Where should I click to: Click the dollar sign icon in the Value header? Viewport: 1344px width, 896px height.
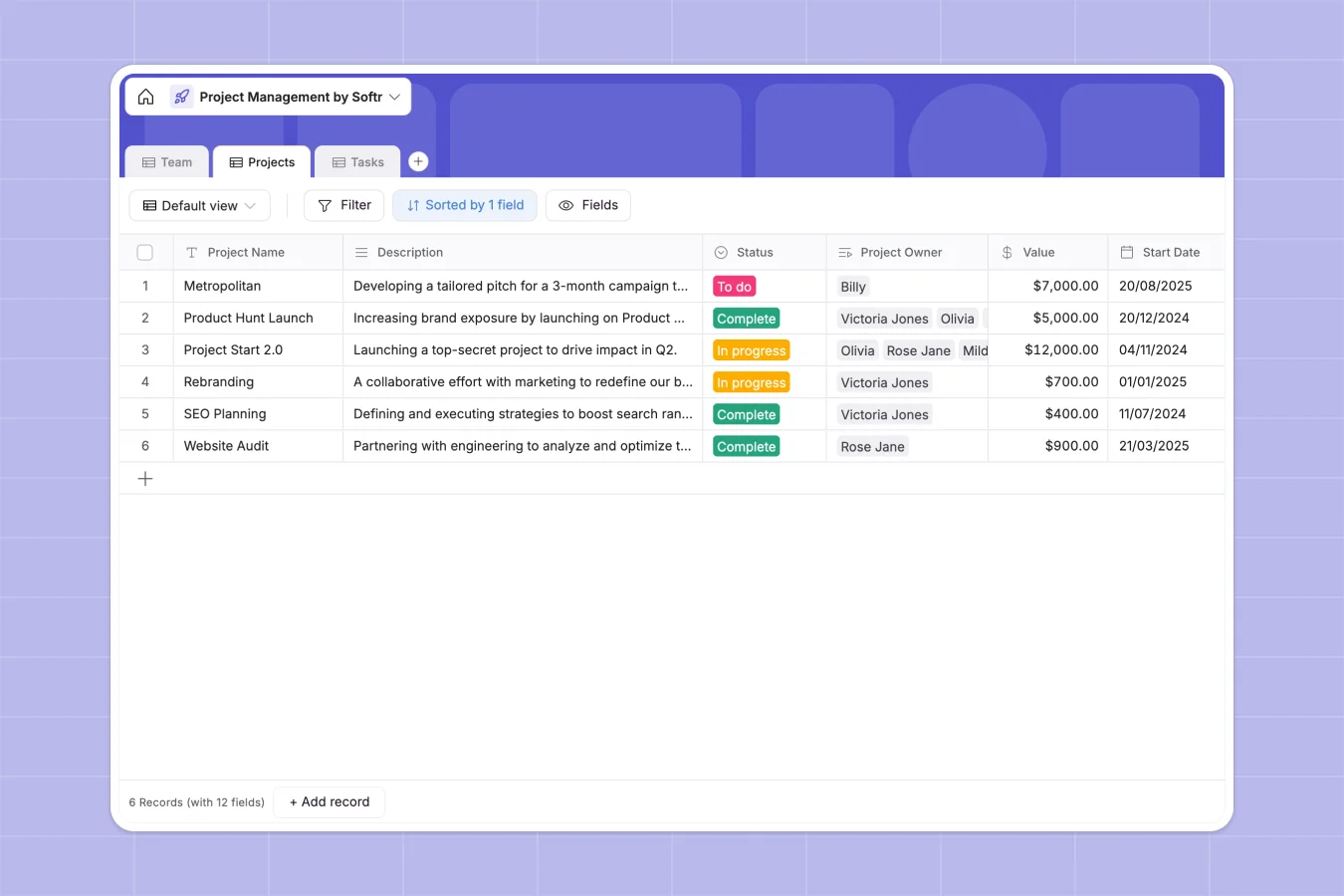click(x=1008, y=252)
